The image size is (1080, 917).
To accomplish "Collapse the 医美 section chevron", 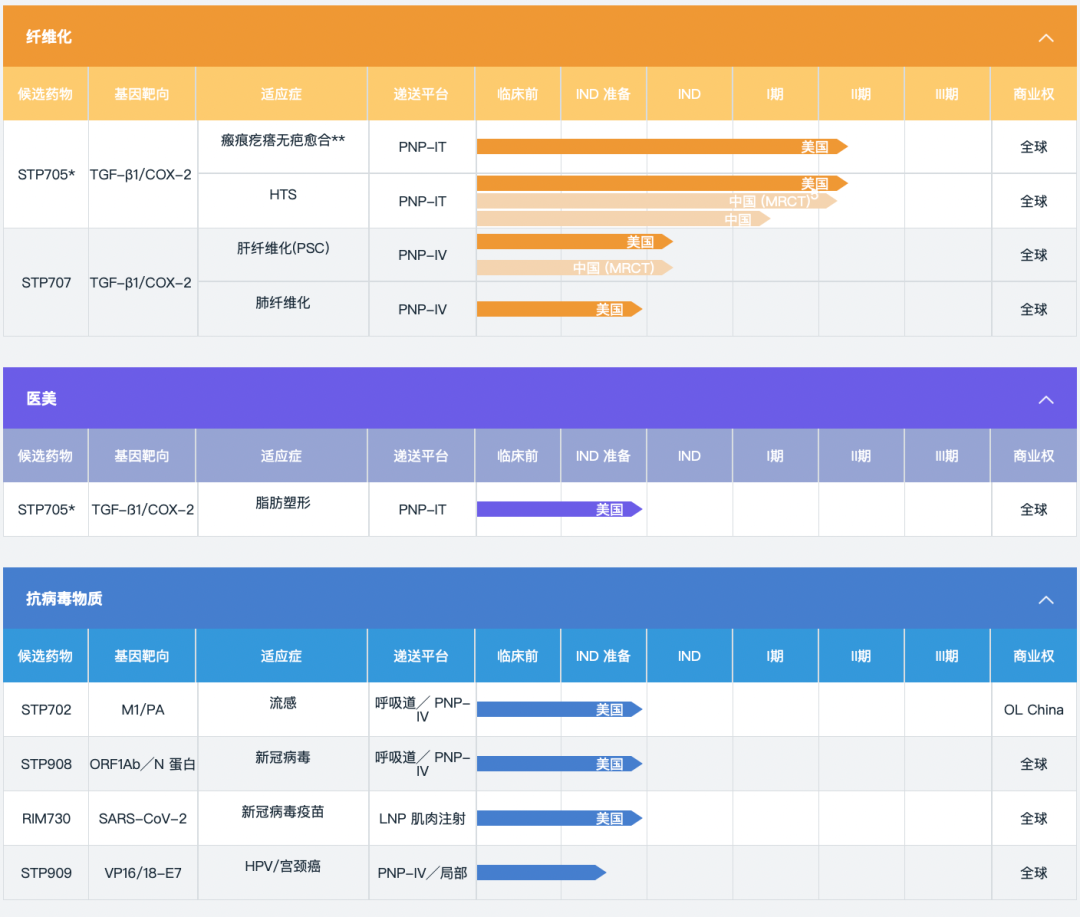I will (1046, 400).
